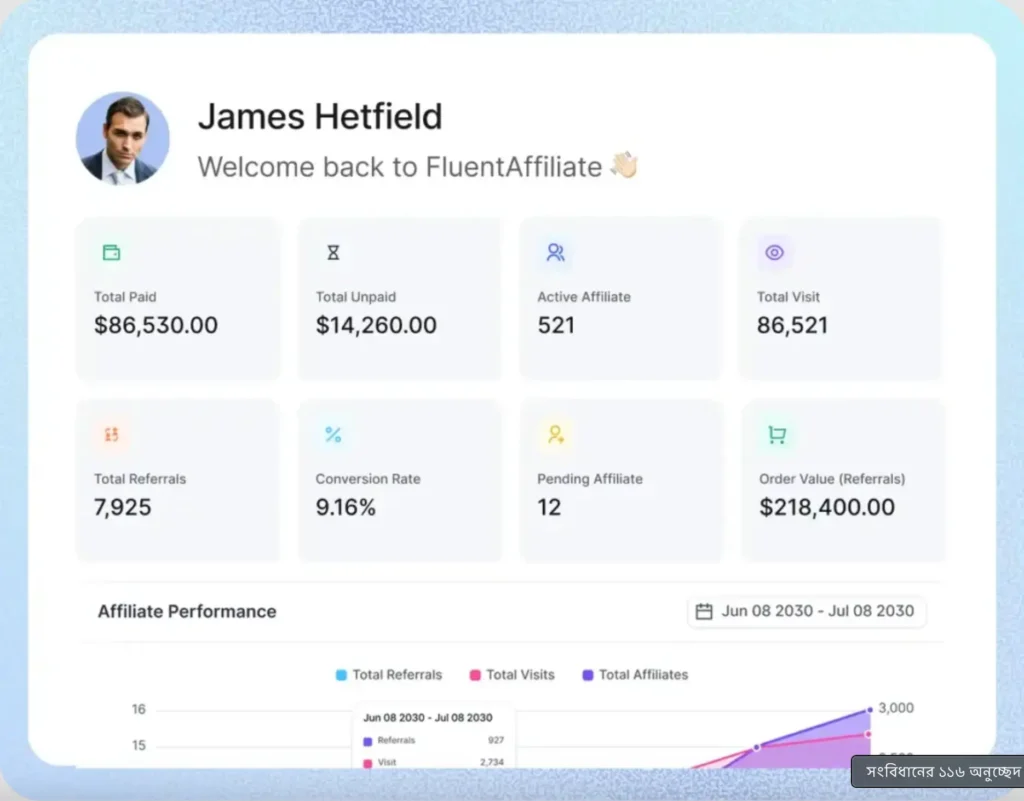Click the Total Referrals card label

[x=140, y=479]
